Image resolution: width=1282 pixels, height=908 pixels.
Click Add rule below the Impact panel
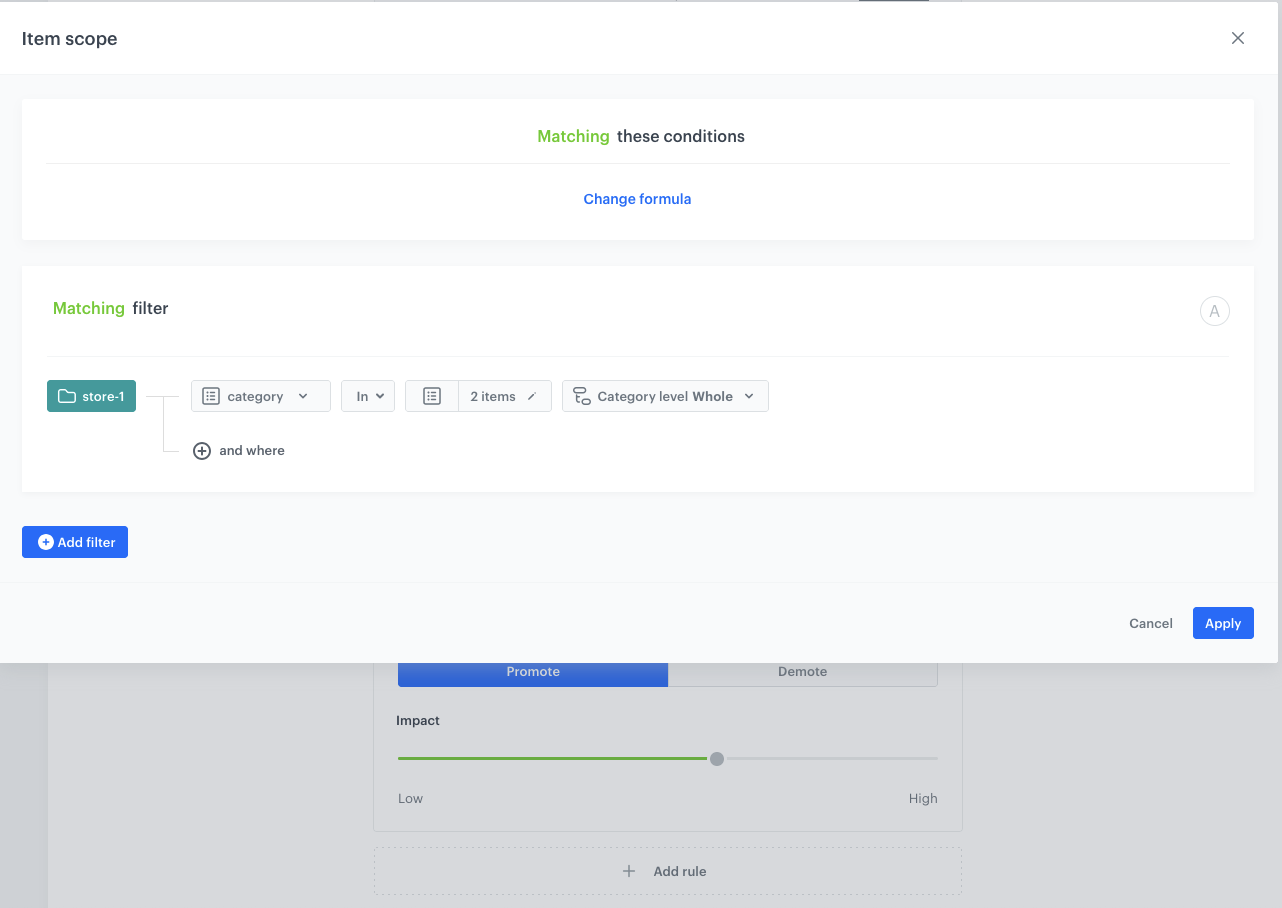(667, 871)
